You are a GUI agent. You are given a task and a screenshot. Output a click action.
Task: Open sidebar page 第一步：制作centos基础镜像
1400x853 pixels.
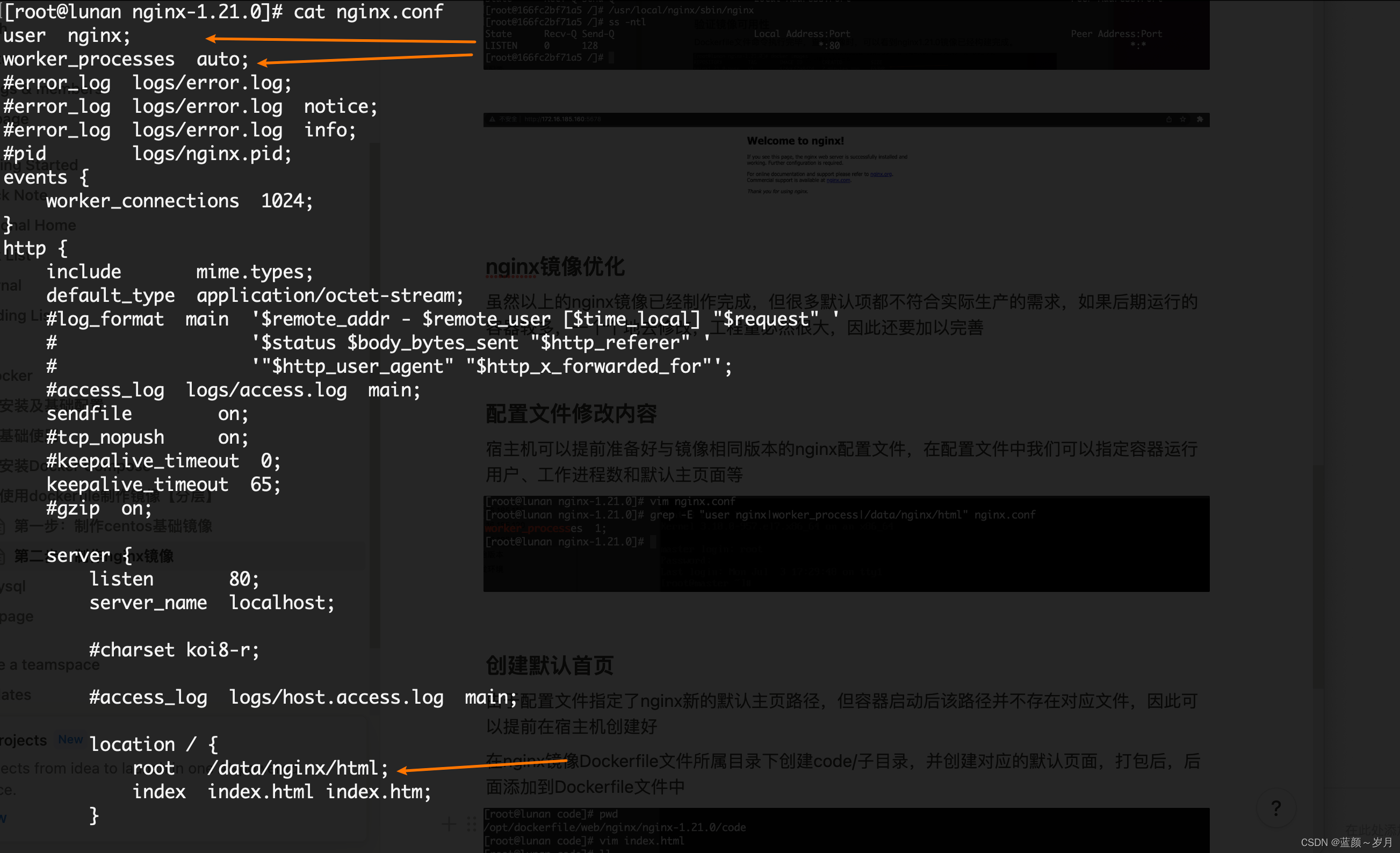(x=113, y=526)
